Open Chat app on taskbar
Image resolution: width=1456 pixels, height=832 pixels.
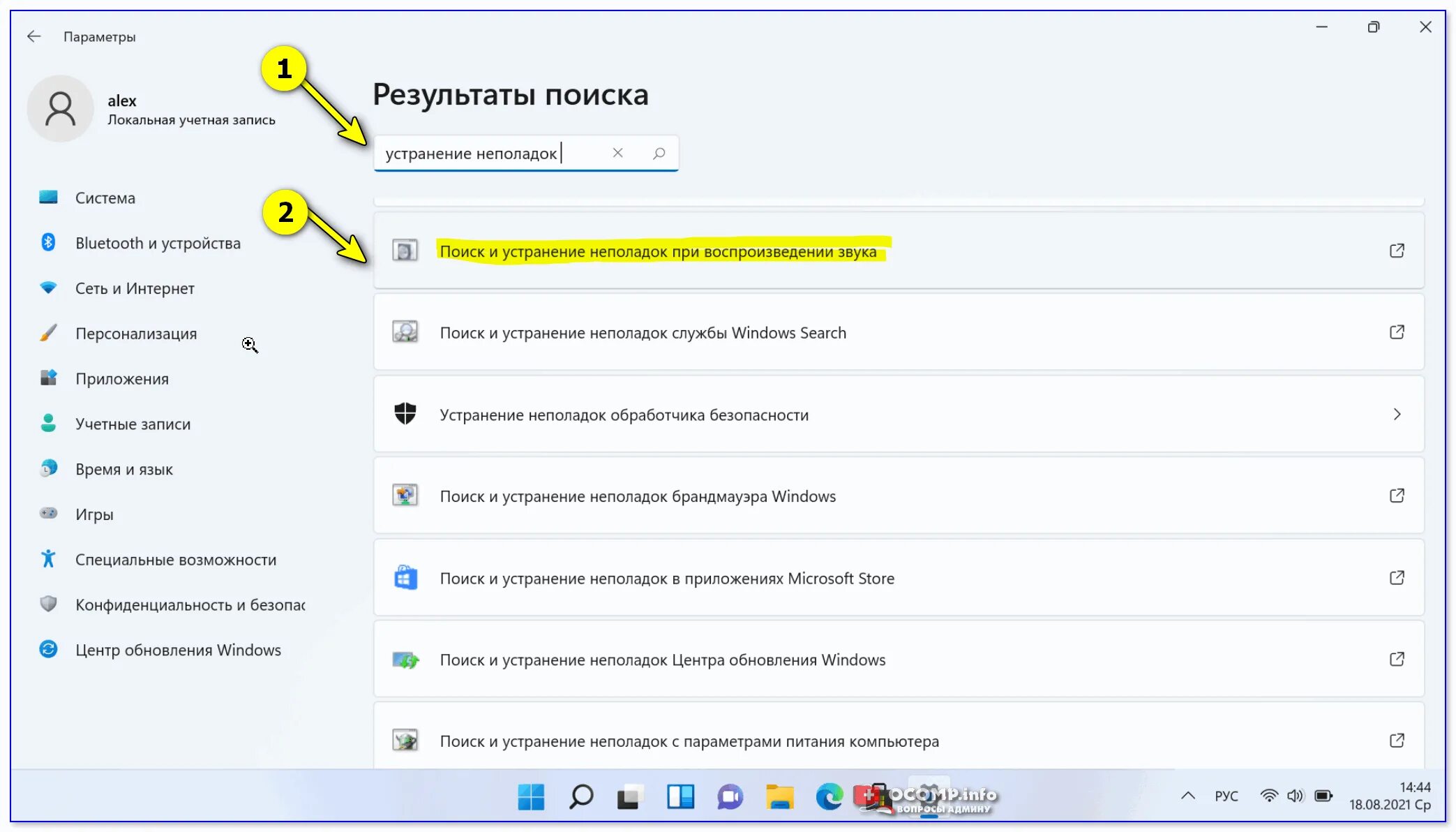click(730, 796)
